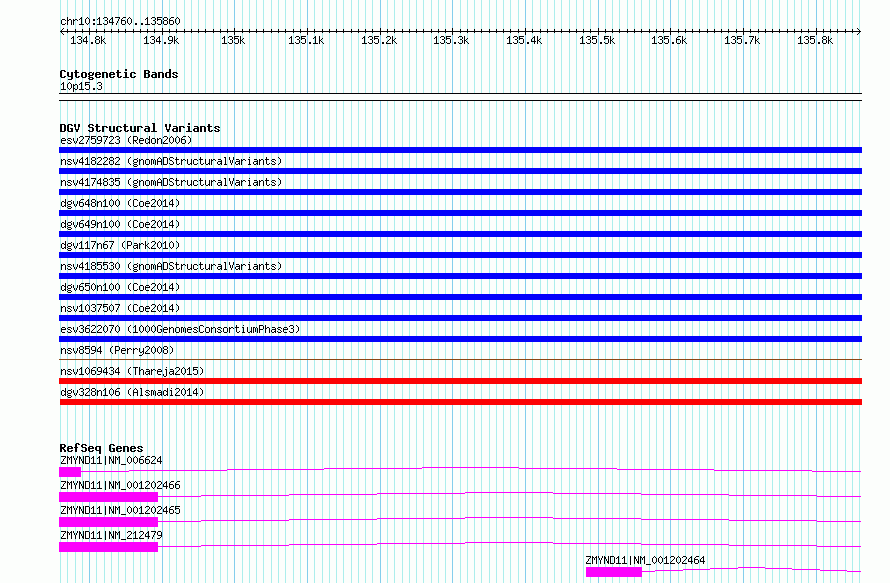
Task: Click the RefSeq Genes track title
Action: 101,448
